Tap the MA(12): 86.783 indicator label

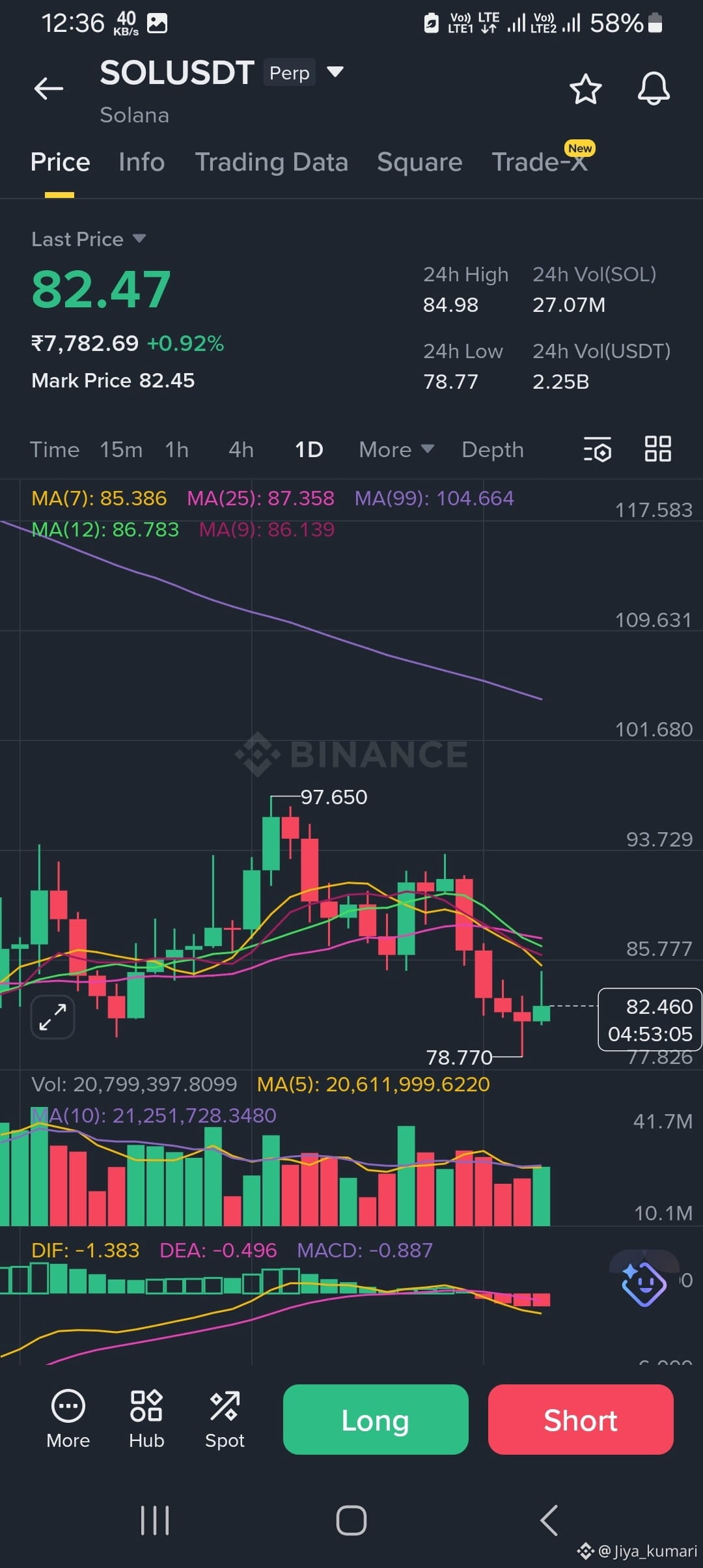tap(105, 529)
